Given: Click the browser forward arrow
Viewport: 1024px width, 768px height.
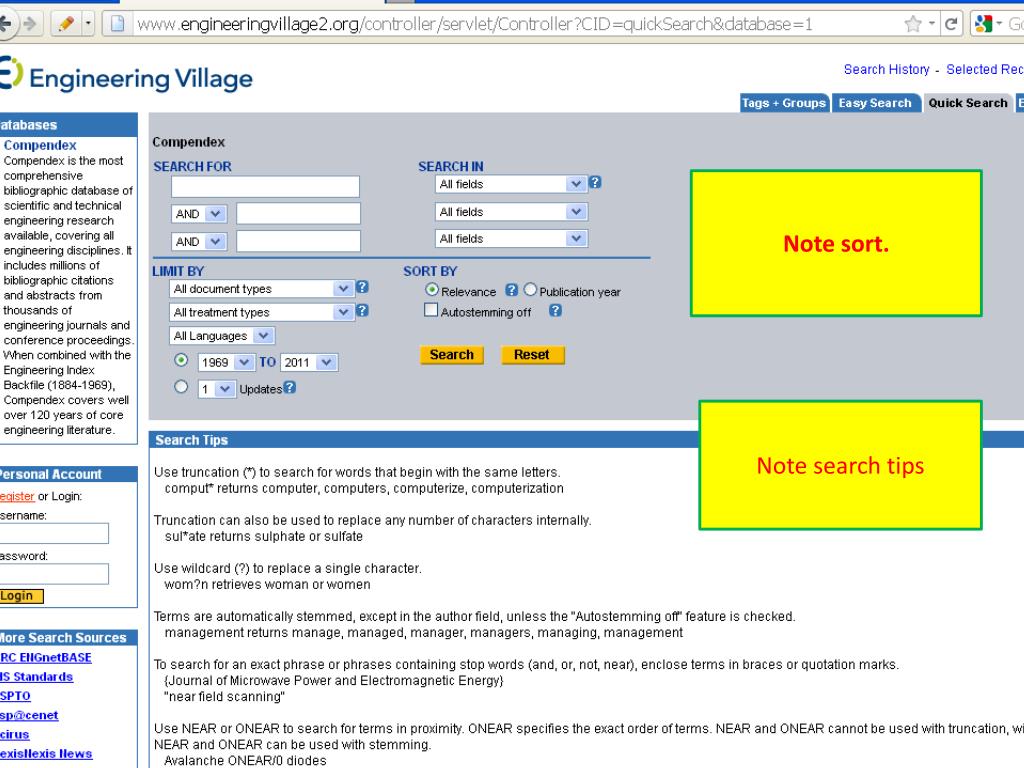Looking at the screenshot, I should 29,24.
